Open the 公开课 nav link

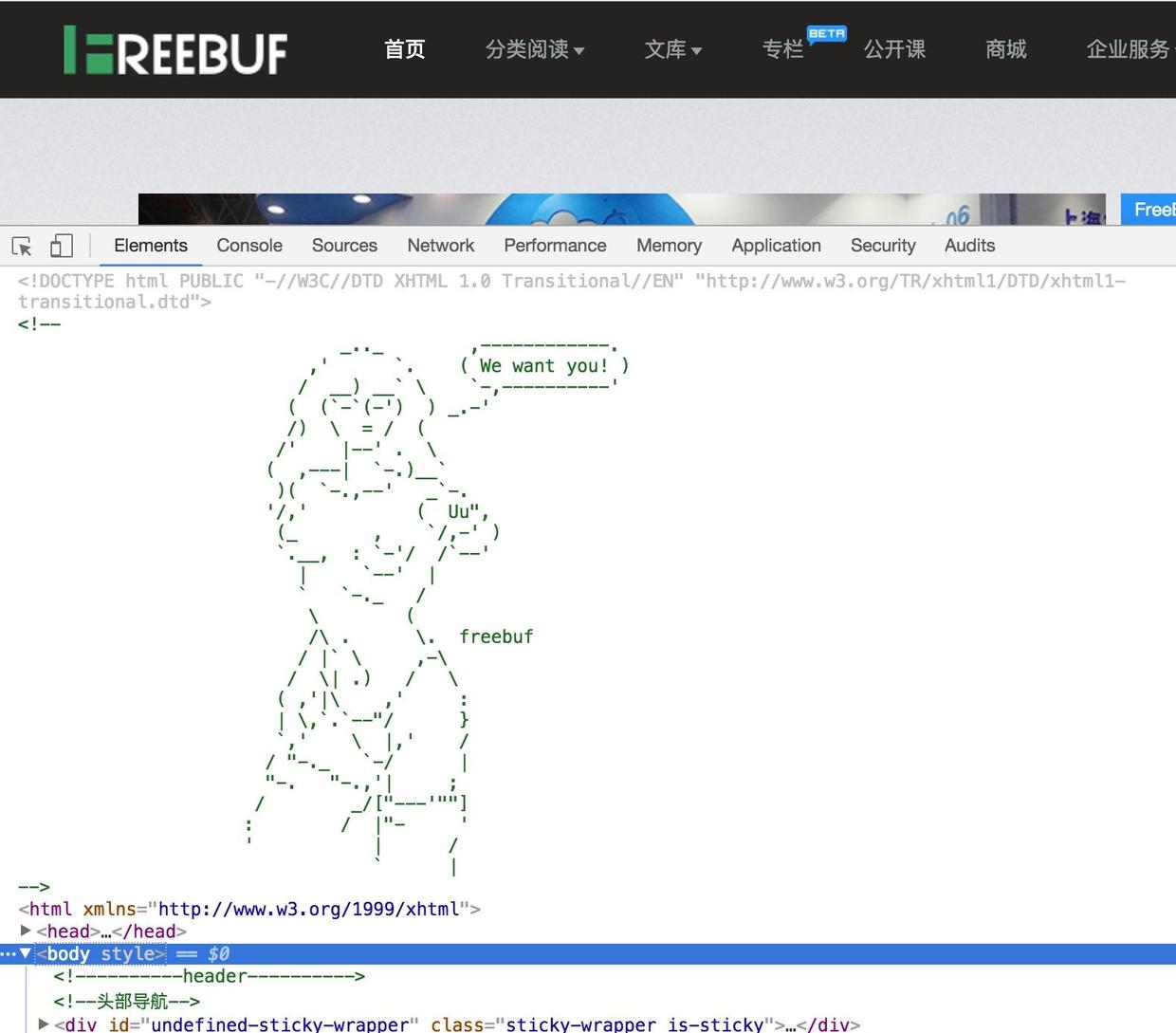tap(894, 49)
